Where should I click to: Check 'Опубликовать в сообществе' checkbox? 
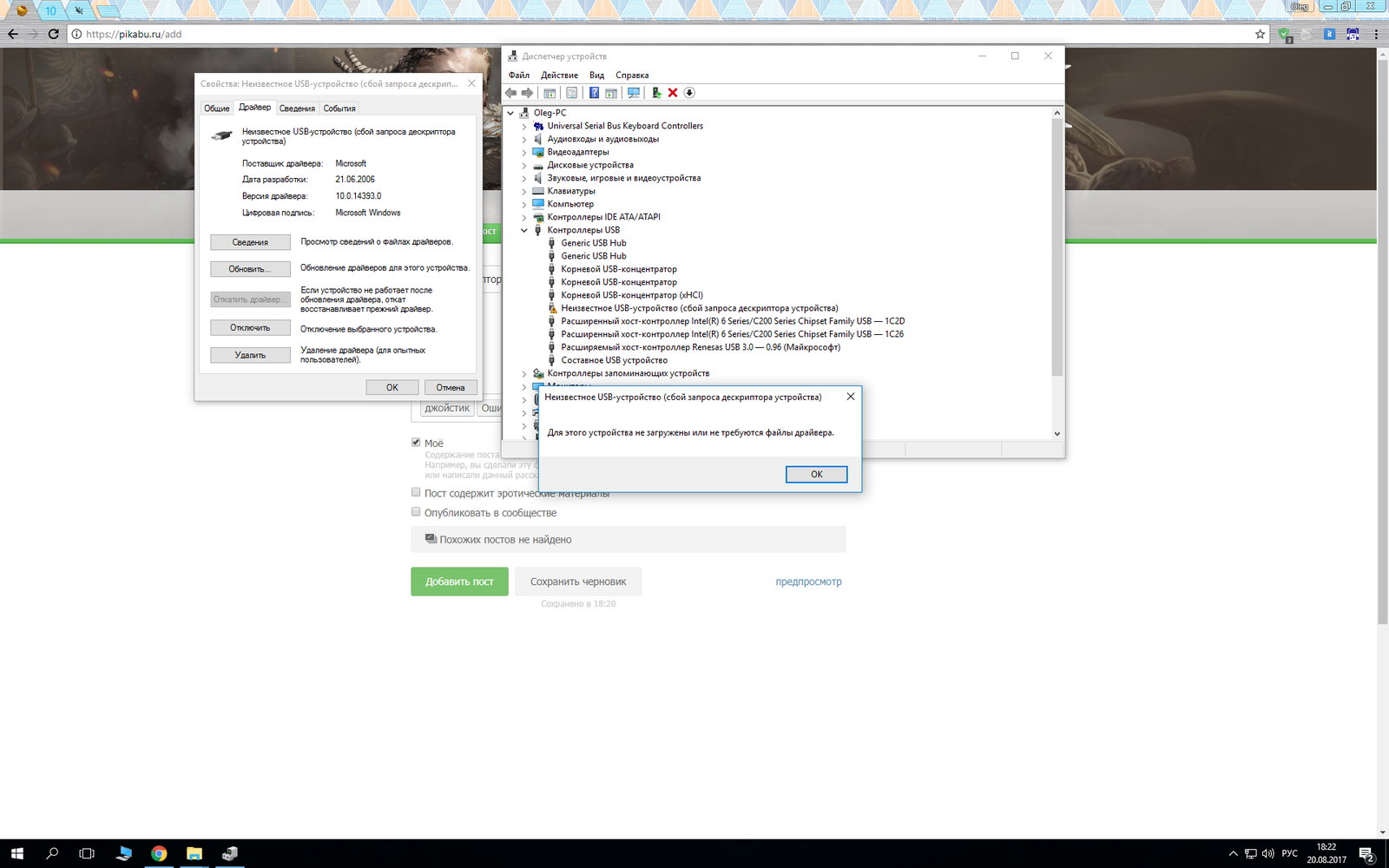[416, 511]
